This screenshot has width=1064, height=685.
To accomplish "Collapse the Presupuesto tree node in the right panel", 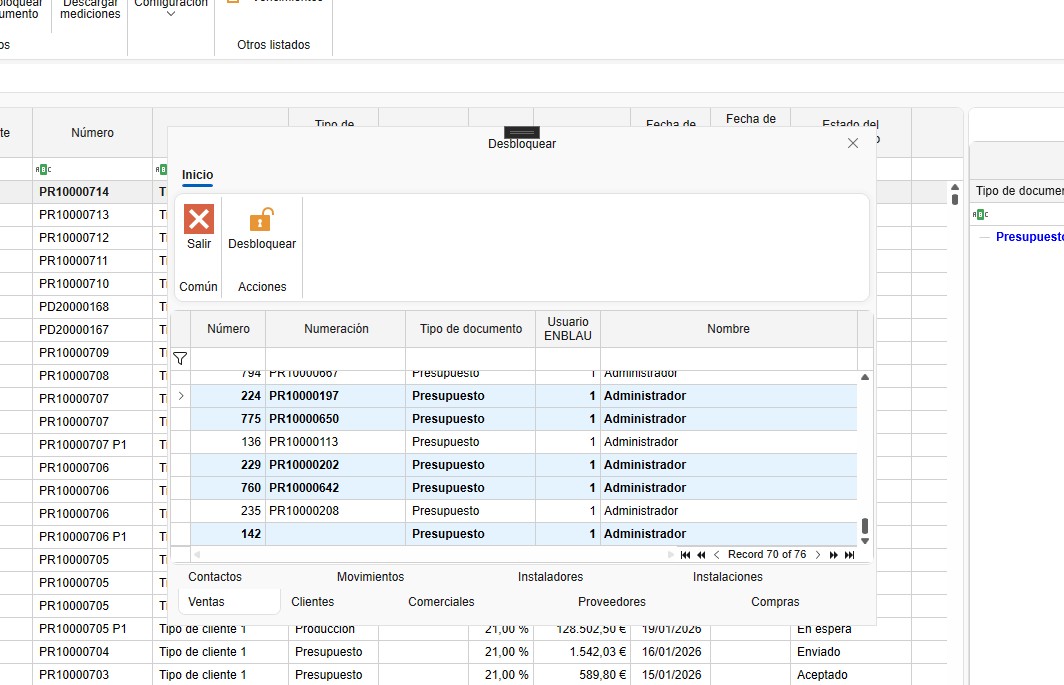I will tap(984, 237).
